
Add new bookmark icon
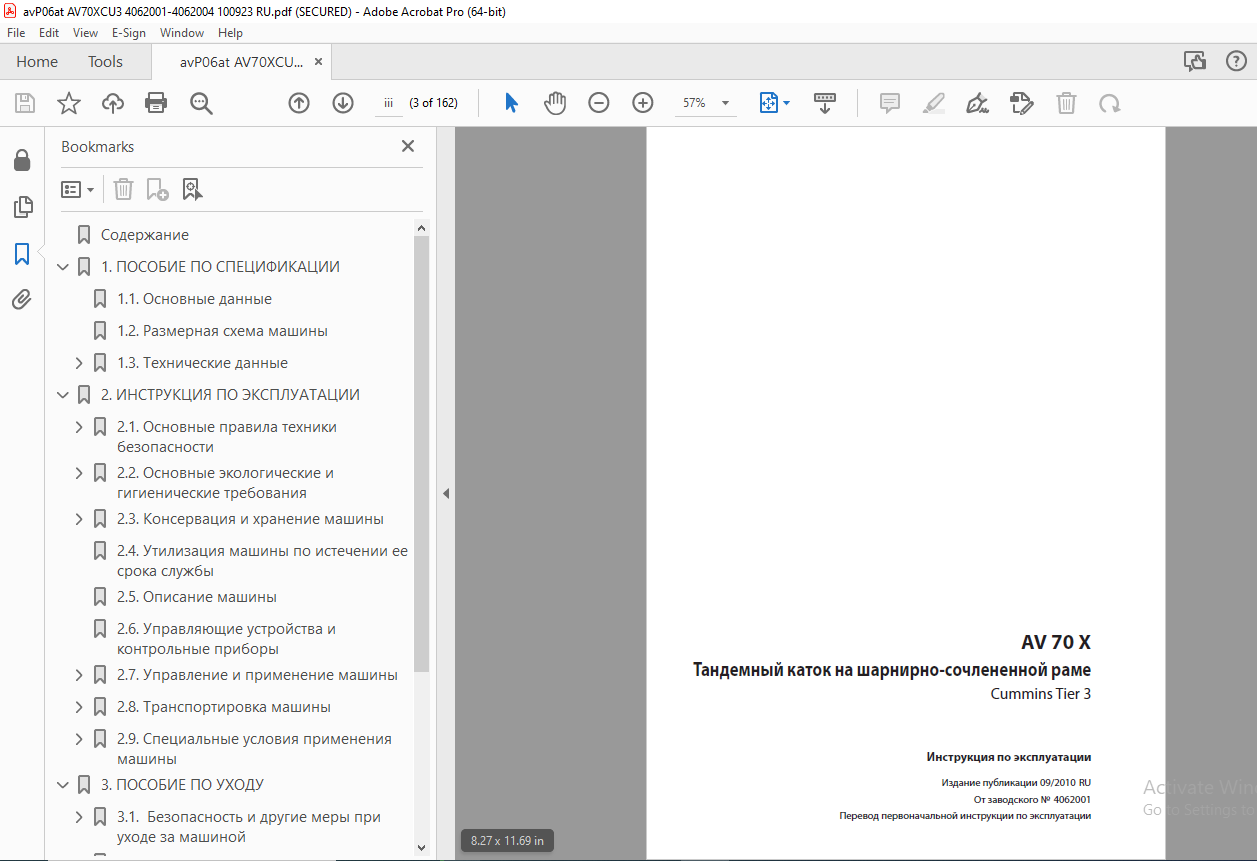point(157,189)
